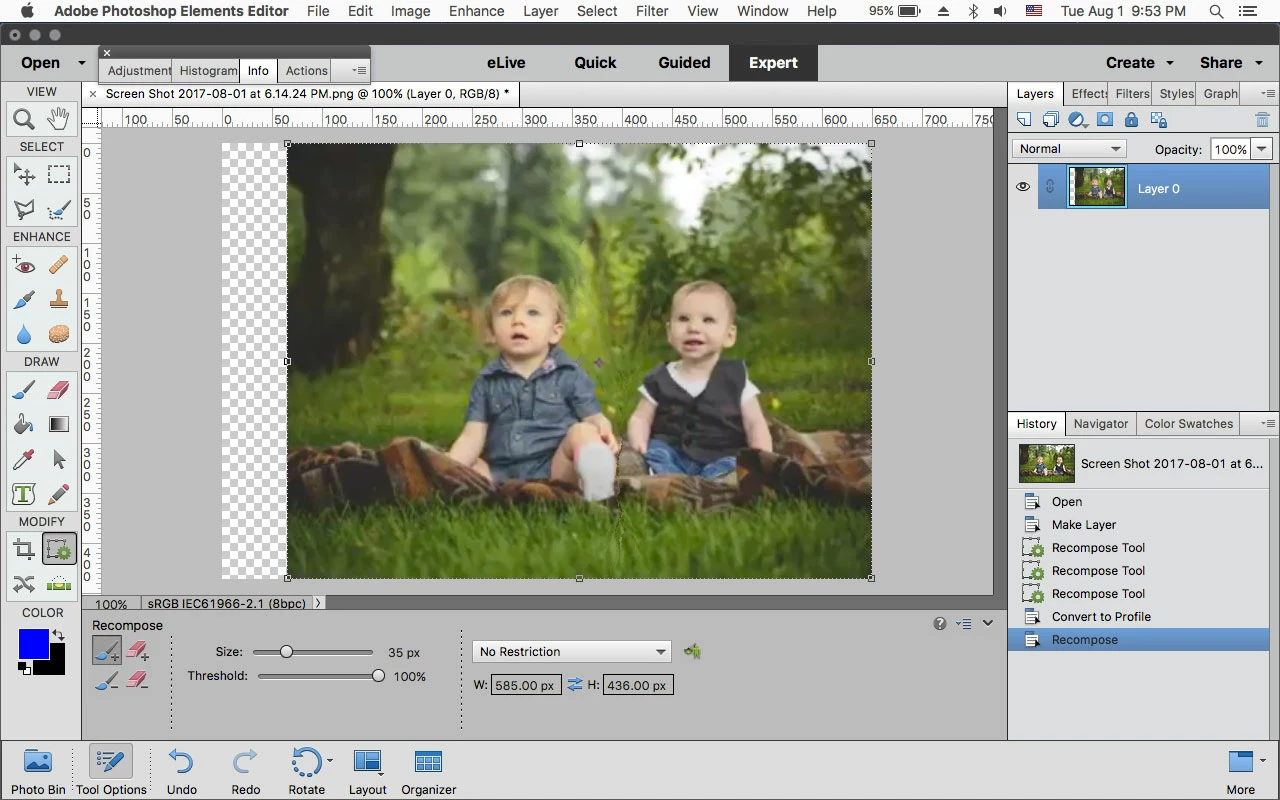The height and width of the screenshot is (800, 1280).
Task: Pick the Paint Bucket tool
Action: [24, 424]
